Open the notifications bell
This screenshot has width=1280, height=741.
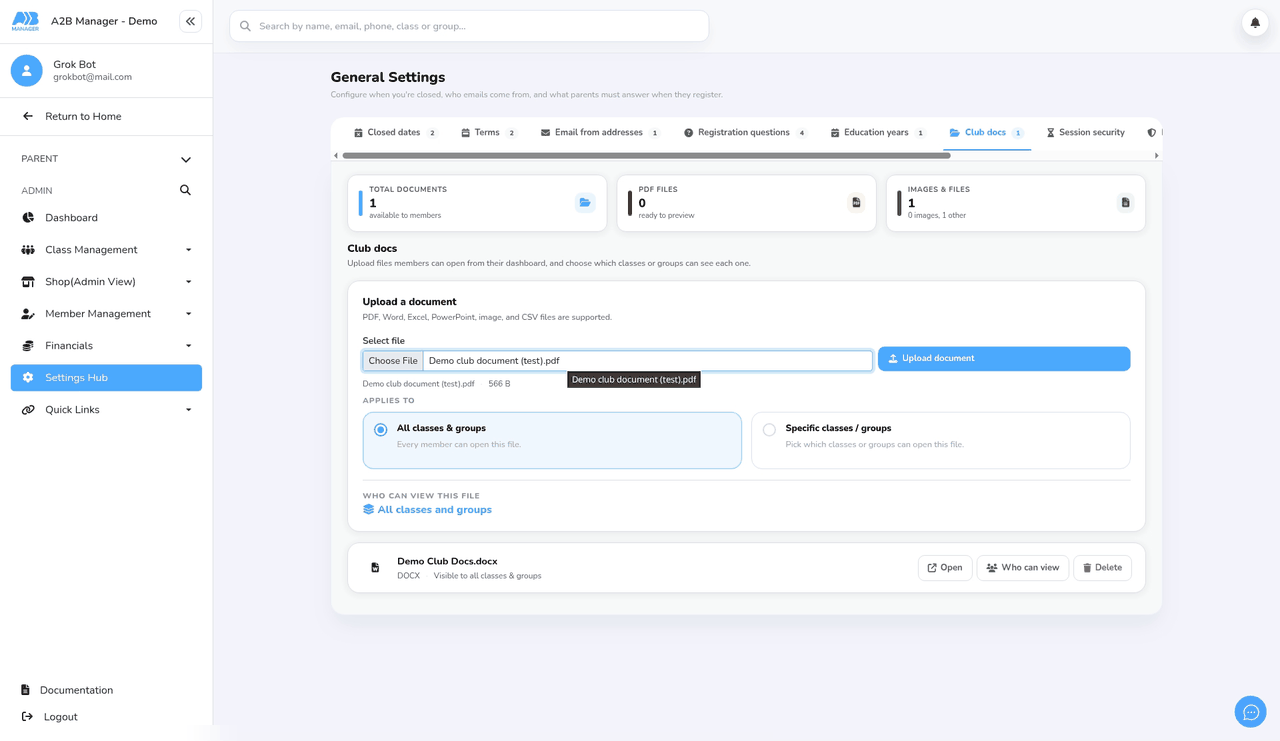[x=1255, y=23]
